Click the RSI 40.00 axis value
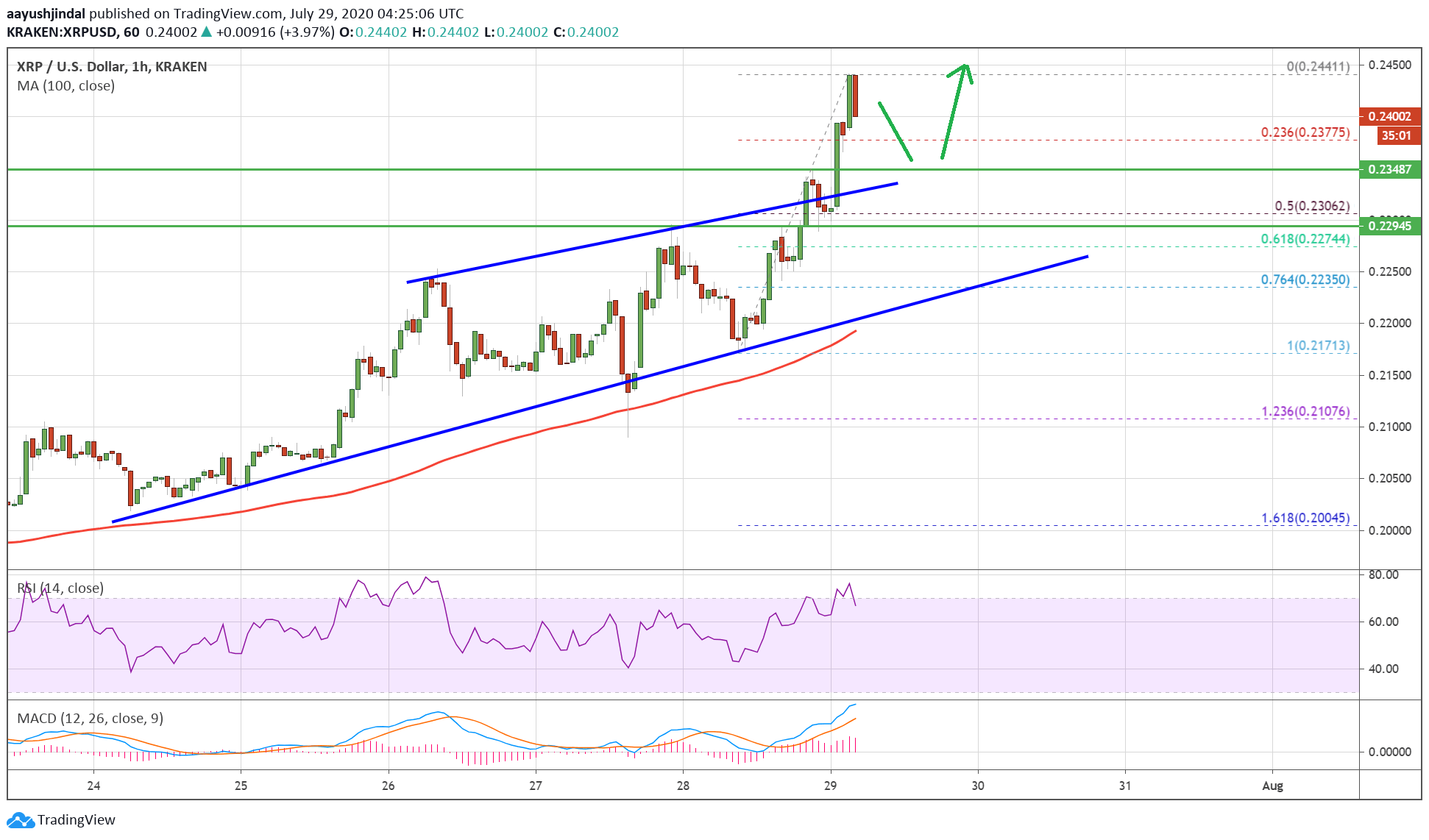Image resolution: width=1429 pixels, height=840 pixels. pyautogui.click(x=1383, y=669)
